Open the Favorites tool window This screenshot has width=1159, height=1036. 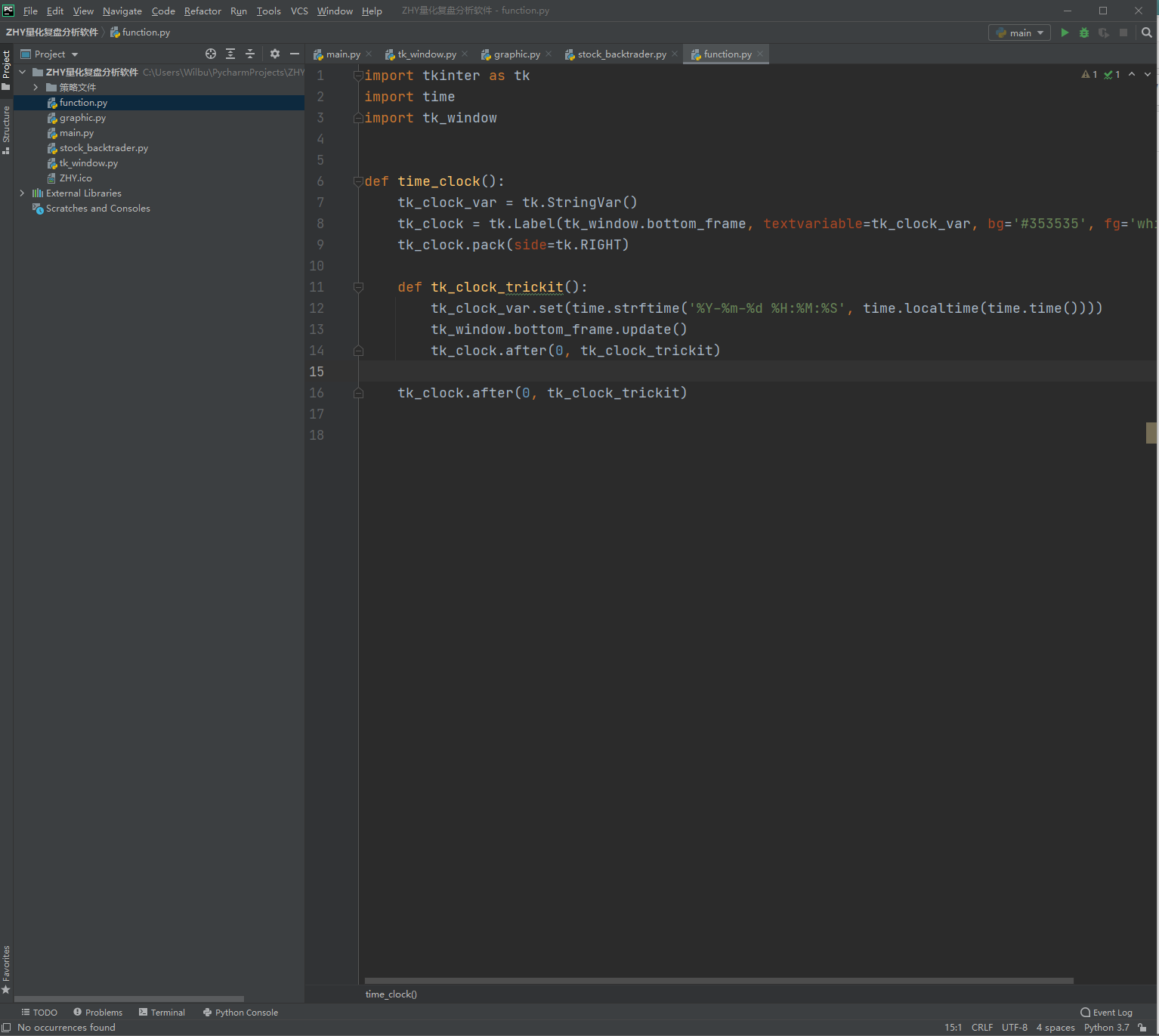pyautogui.click(x=6, y=970)
